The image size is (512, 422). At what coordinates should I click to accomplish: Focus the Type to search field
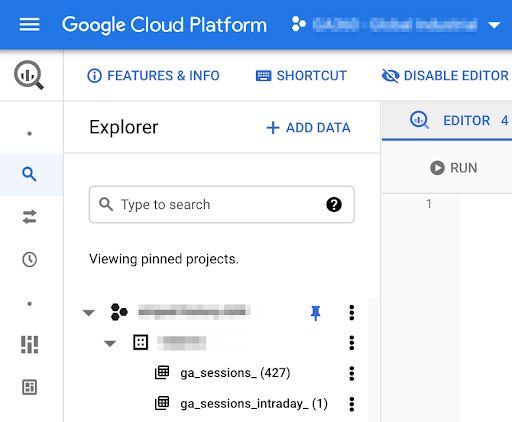pyautogui.click(x=222, y=204)
